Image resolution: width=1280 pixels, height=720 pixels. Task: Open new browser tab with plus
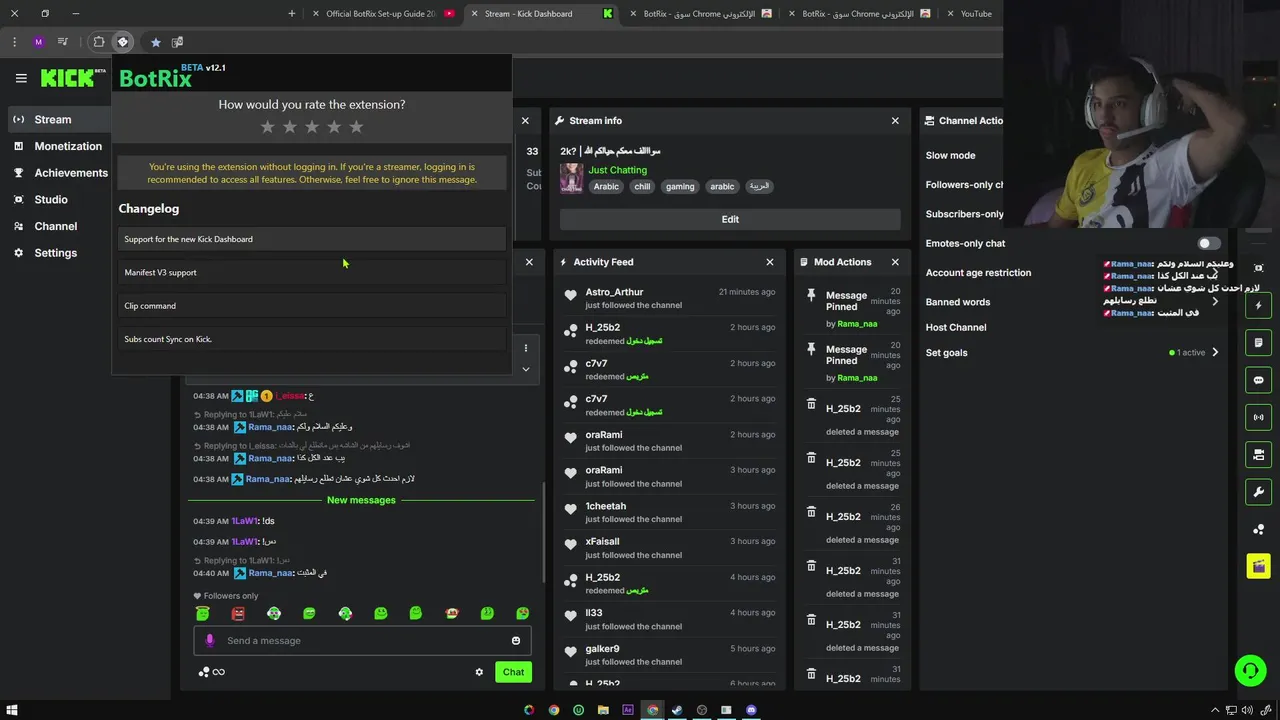tap(292, 14)
